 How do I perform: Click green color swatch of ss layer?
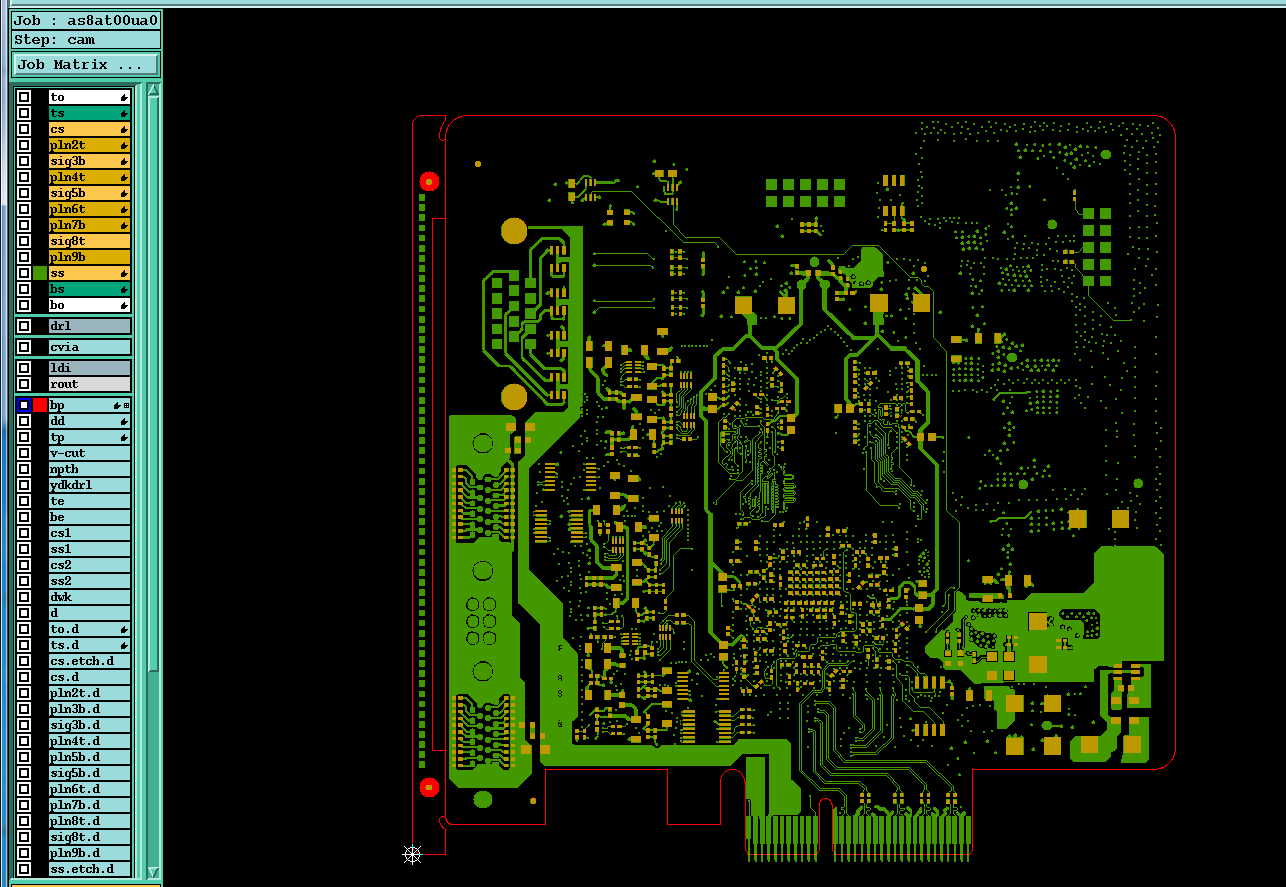point(40,273)
